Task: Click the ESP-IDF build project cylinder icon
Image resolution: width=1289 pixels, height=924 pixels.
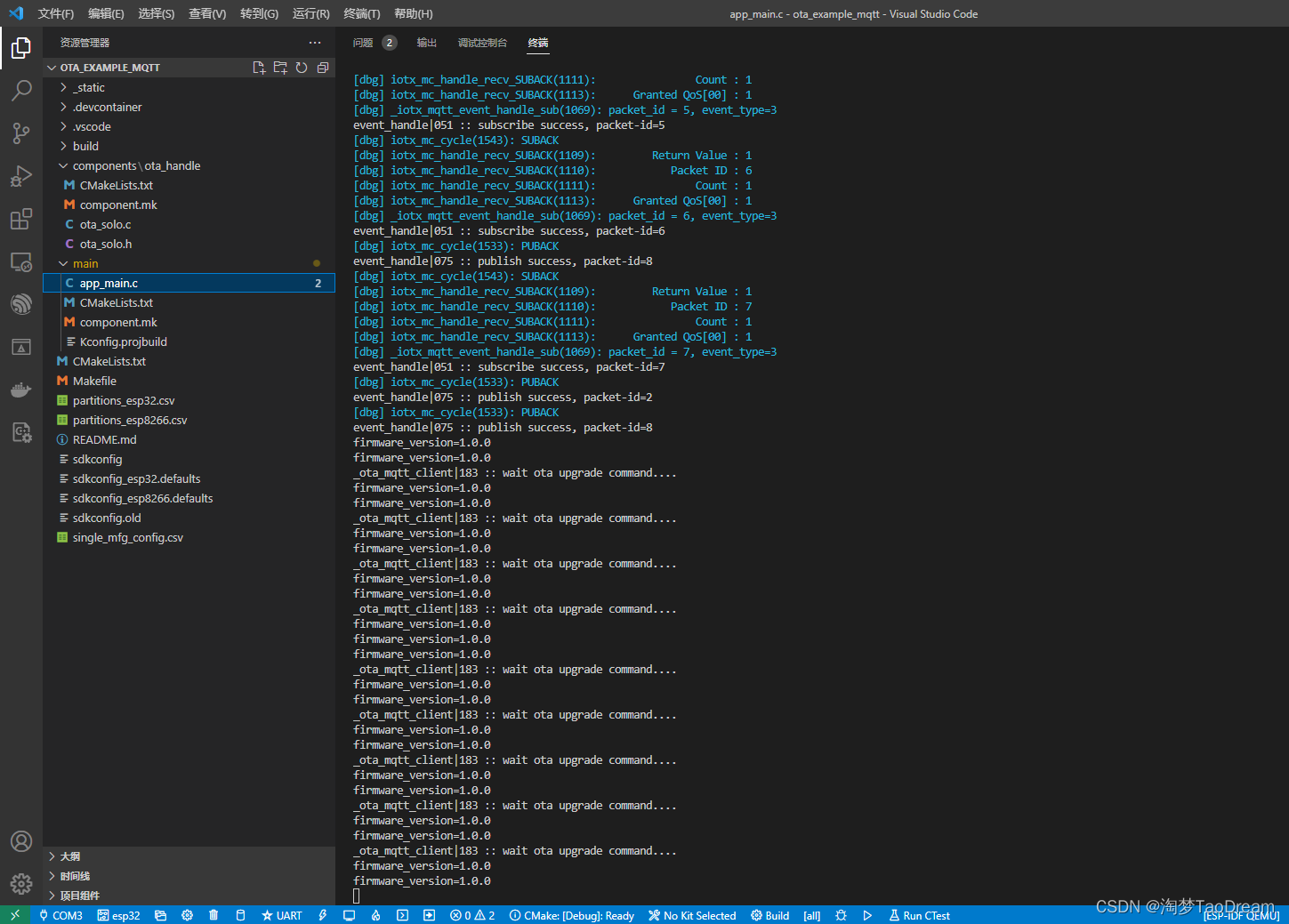Action: click(x=240, y=915)
